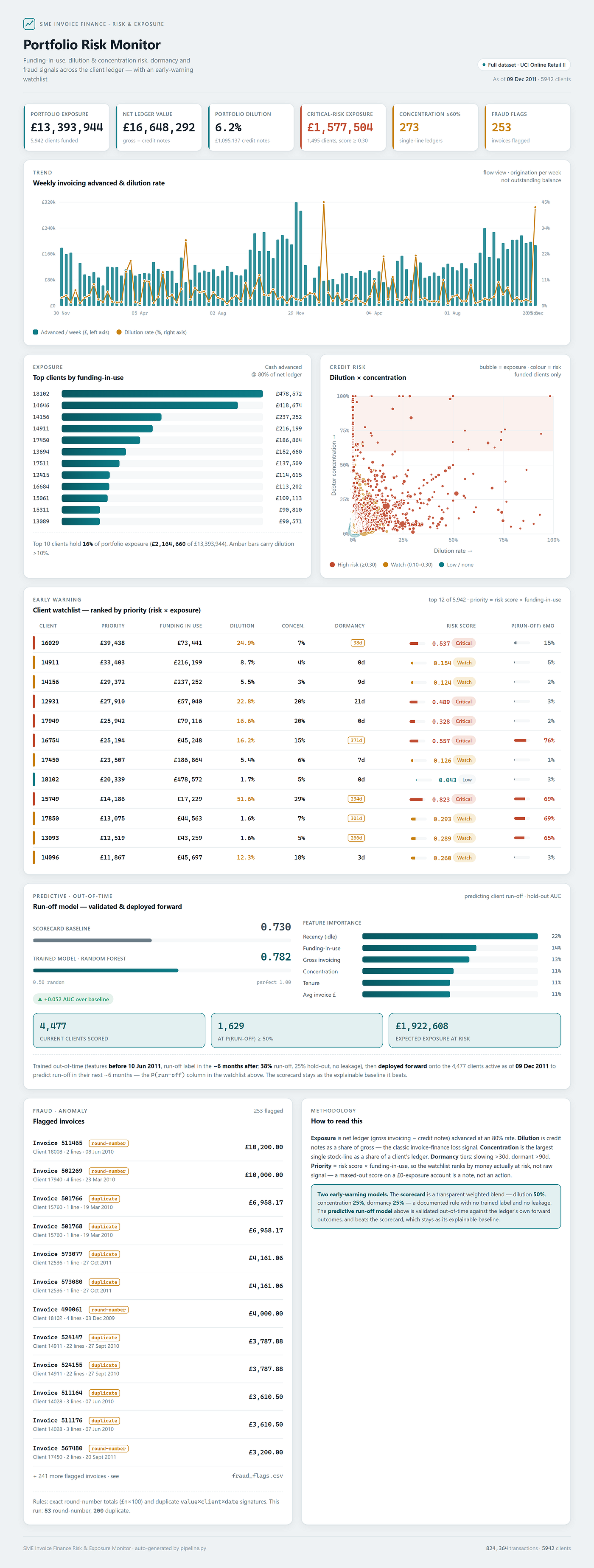Click risk score 0.289 for client 13093
Viewport: 594px width, 1568px height.
click(442, 838)
